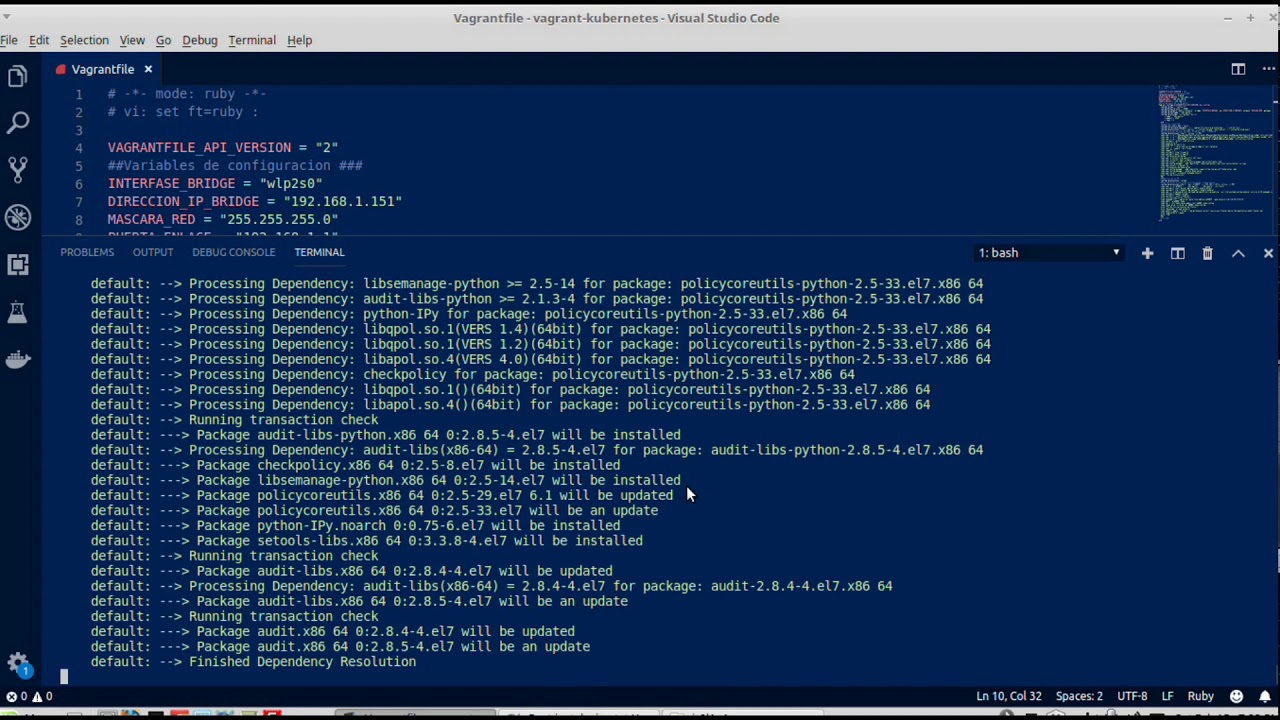Open the Explorer view in activity bar
1280x720 pixels.
pos(17,76)
